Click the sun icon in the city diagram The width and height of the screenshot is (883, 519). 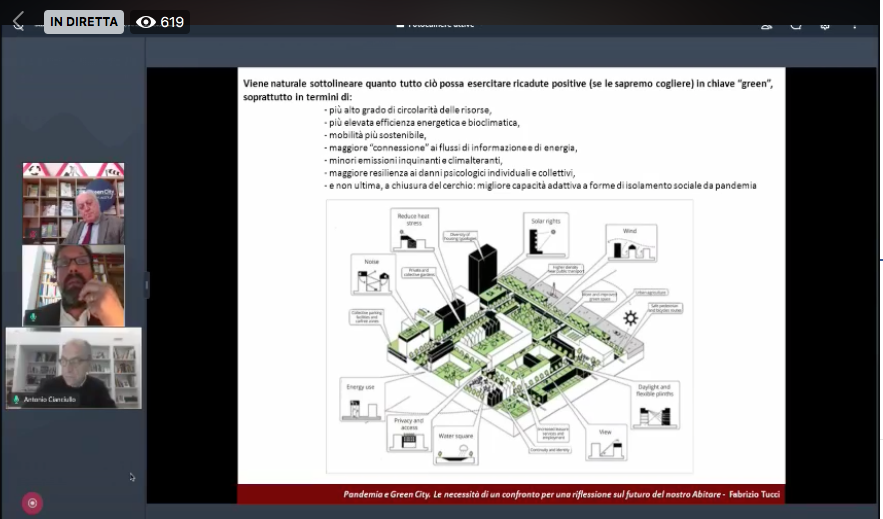(x=630, y=319)
